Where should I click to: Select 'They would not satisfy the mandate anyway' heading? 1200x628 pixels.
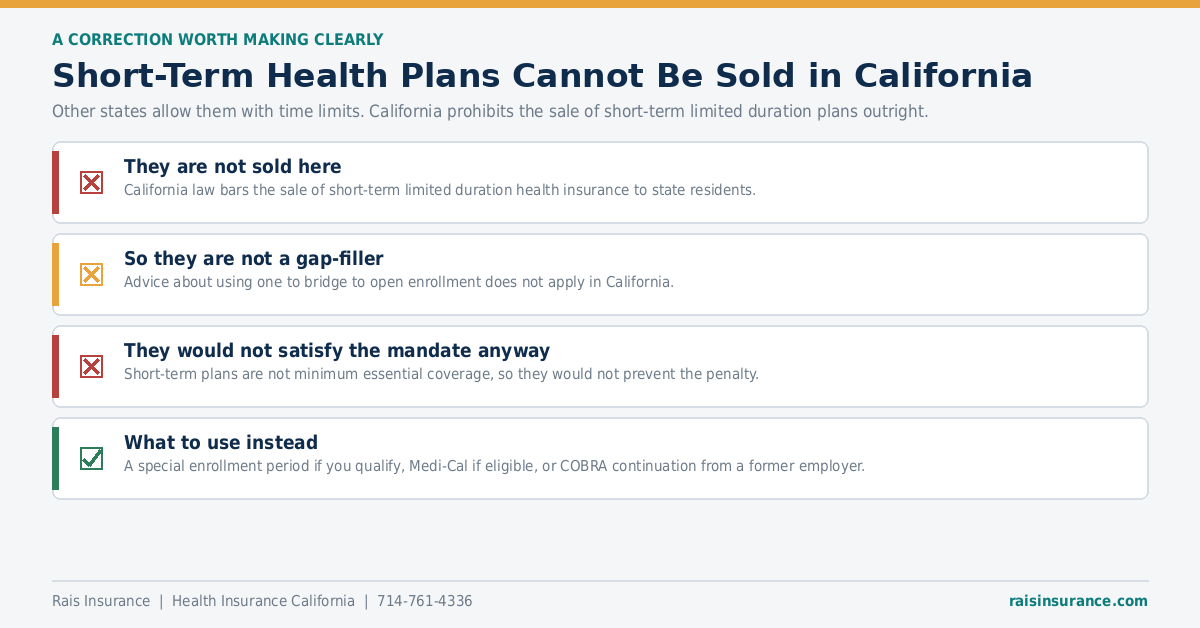pyautogui.click(x=337, y=351)
